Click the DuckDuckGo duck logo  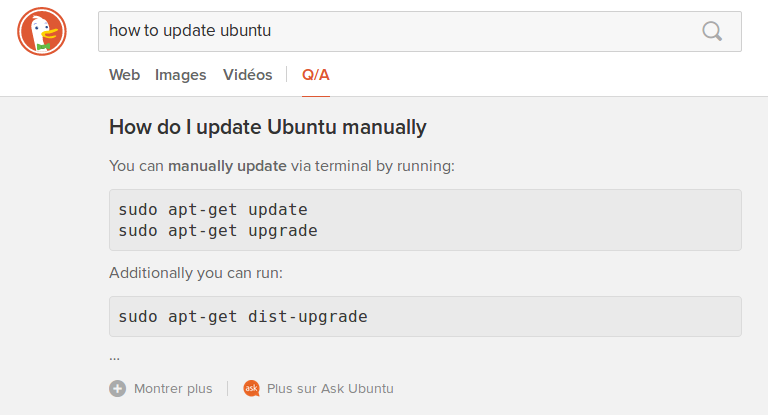40,31
